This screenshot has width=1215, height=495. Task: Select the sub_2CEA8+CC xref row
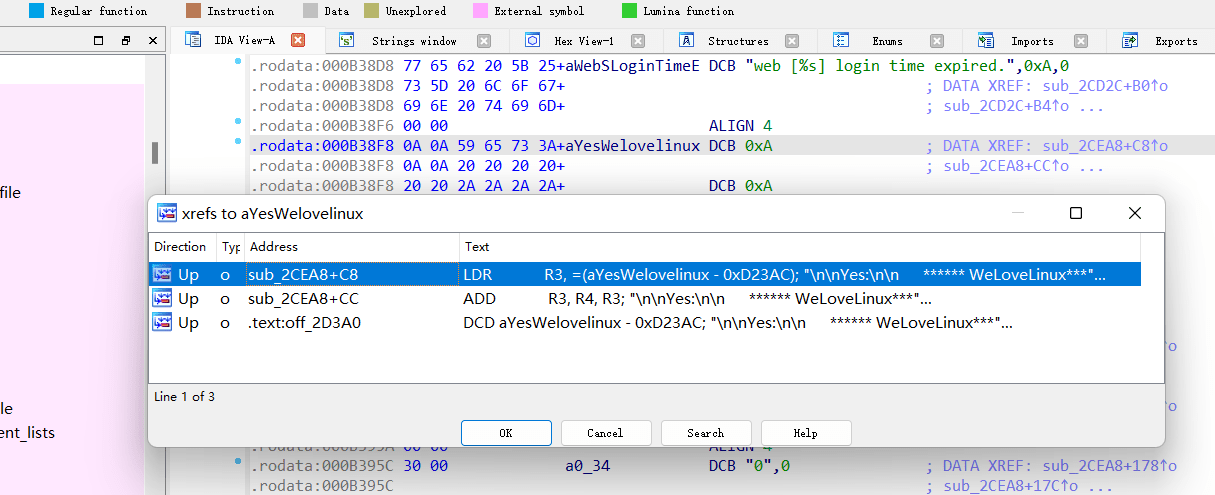pos(645,298)
